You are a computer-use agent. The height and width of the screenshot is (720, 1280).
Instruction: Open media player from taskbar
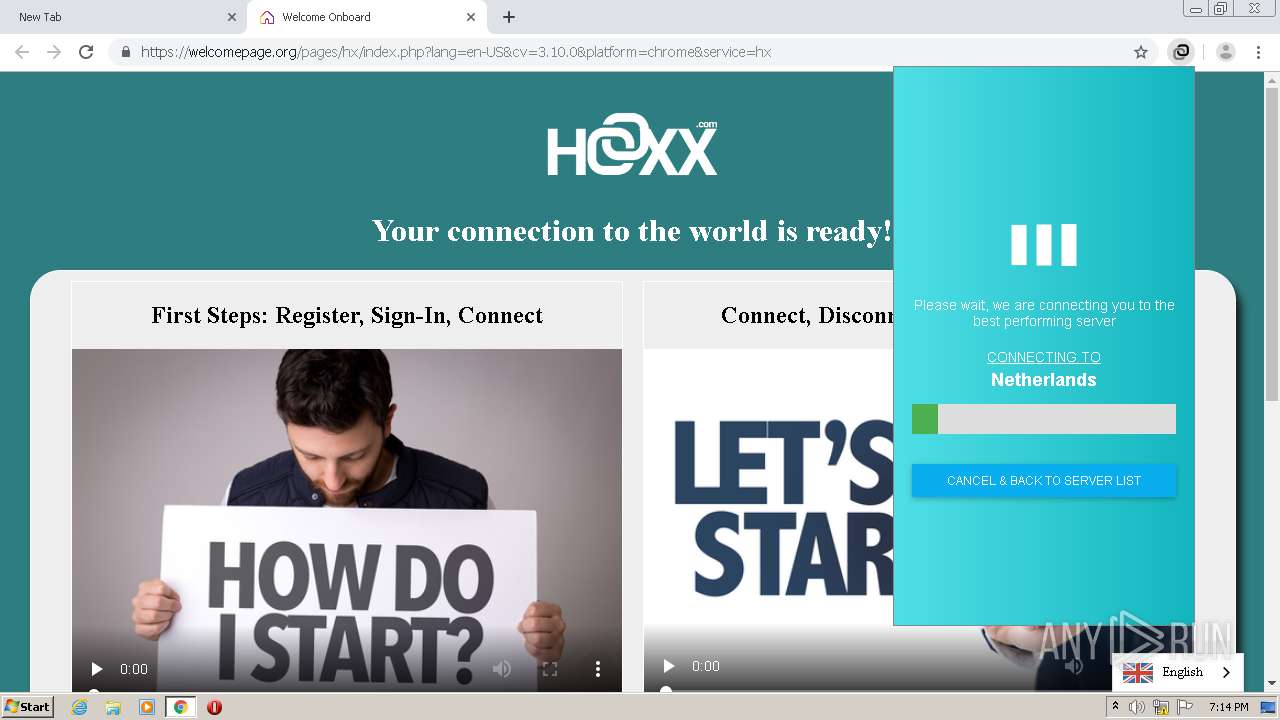146,707
